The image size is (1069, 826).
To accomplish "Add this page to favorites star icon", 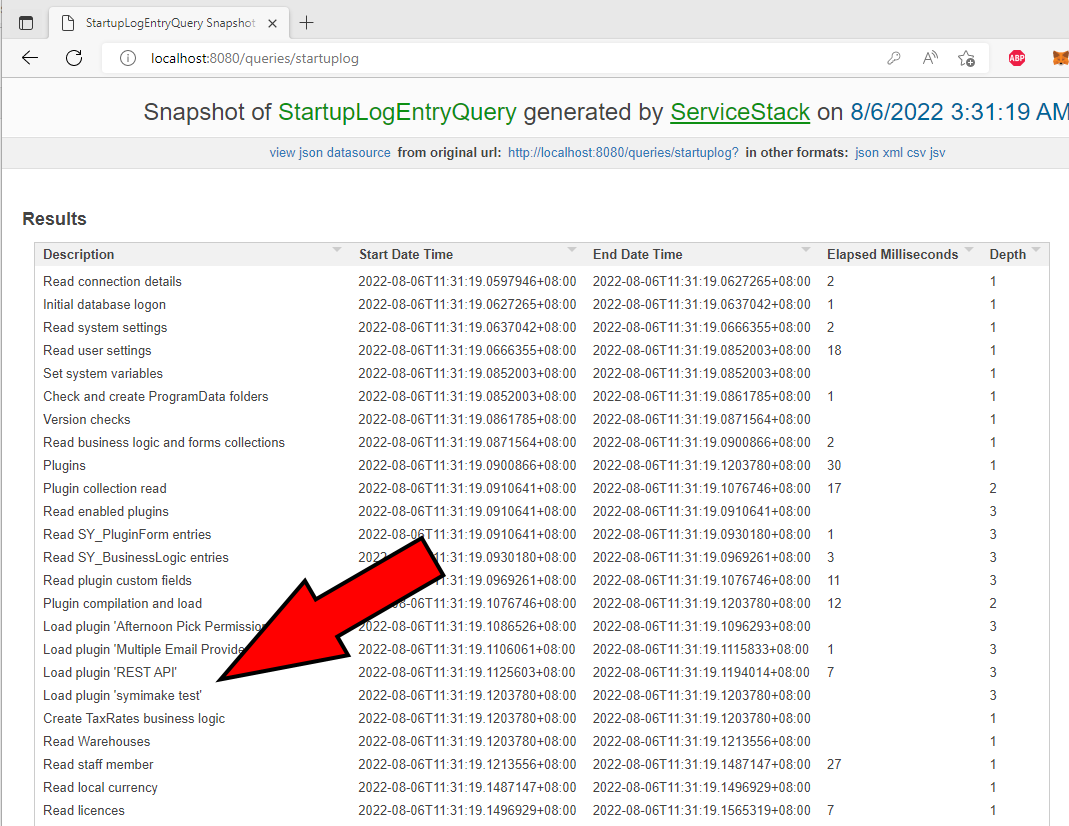I will coord(966,58).
